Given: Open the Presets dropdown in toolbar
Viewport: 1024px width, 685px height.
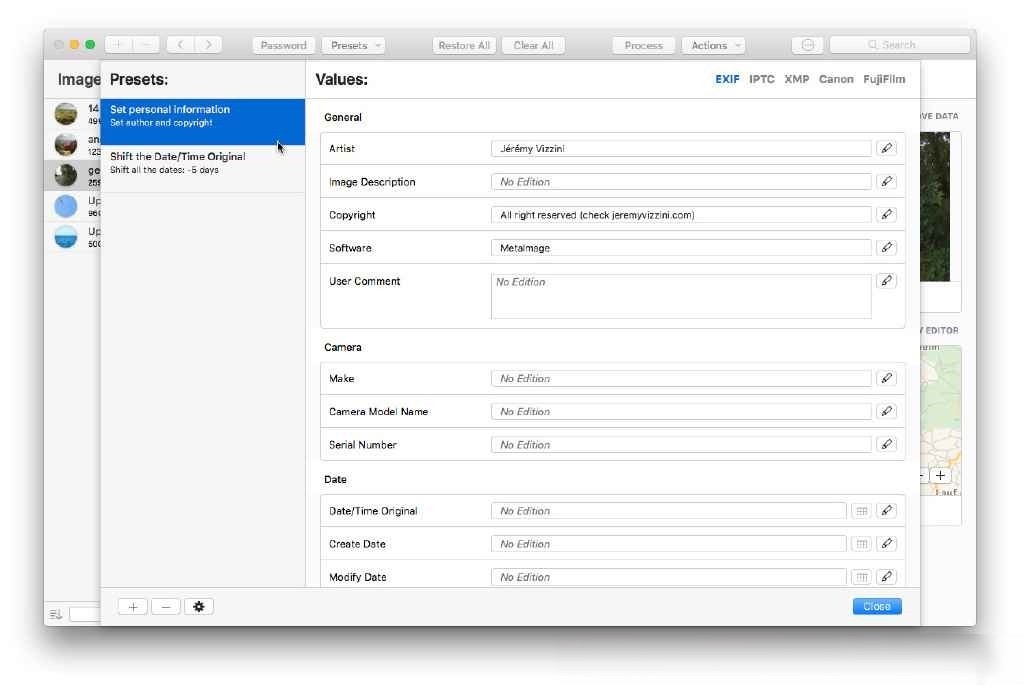Looking at the screenshot, I should pyautogui.click(x=353, y=45).
